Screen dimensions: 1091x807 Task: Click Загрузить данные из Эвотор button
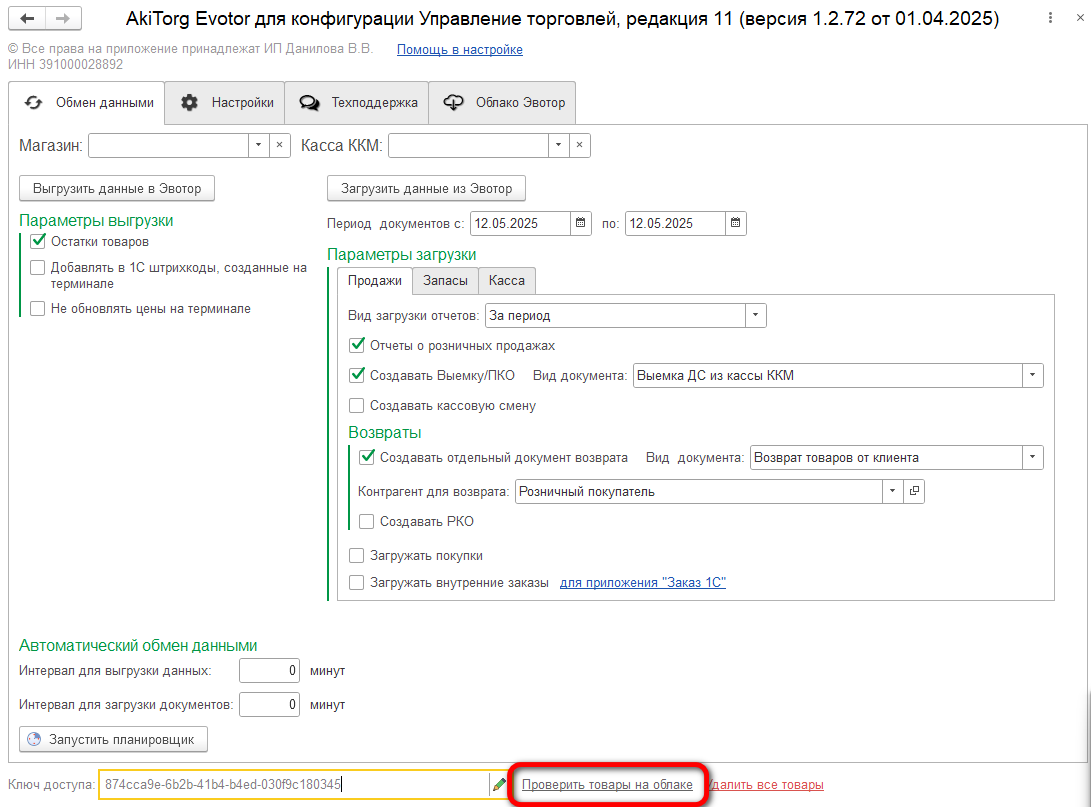coord(427,189)
